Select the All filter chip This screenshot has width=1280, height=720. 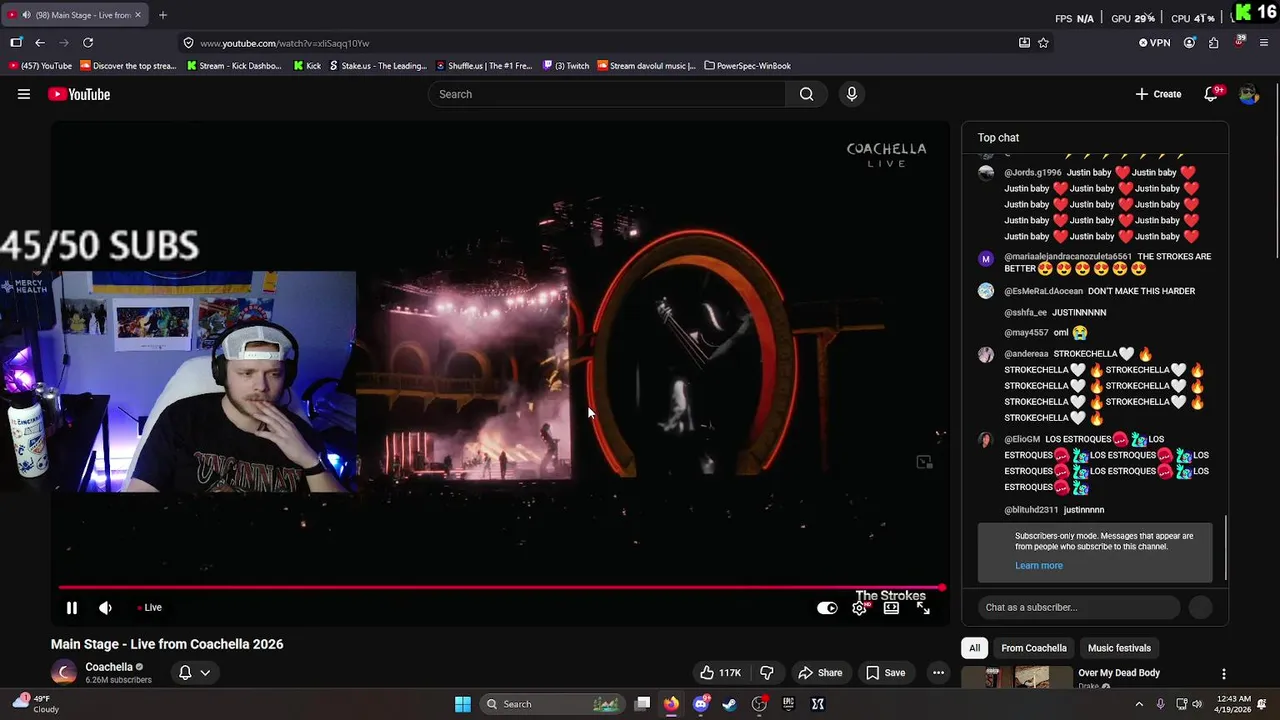[974, 648]
